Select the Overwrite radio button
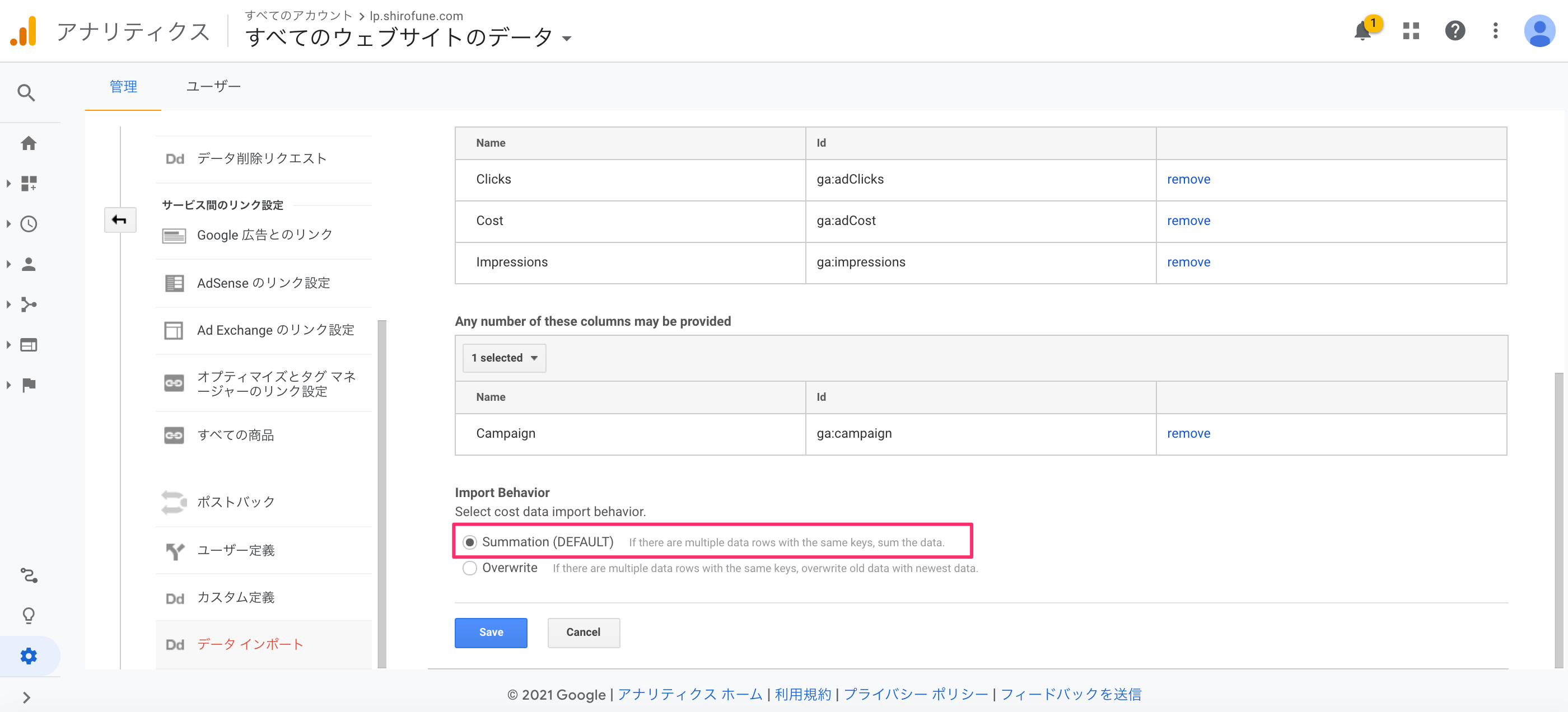Viewport: 1568px width, 712px height. click(x=469, y=568)
